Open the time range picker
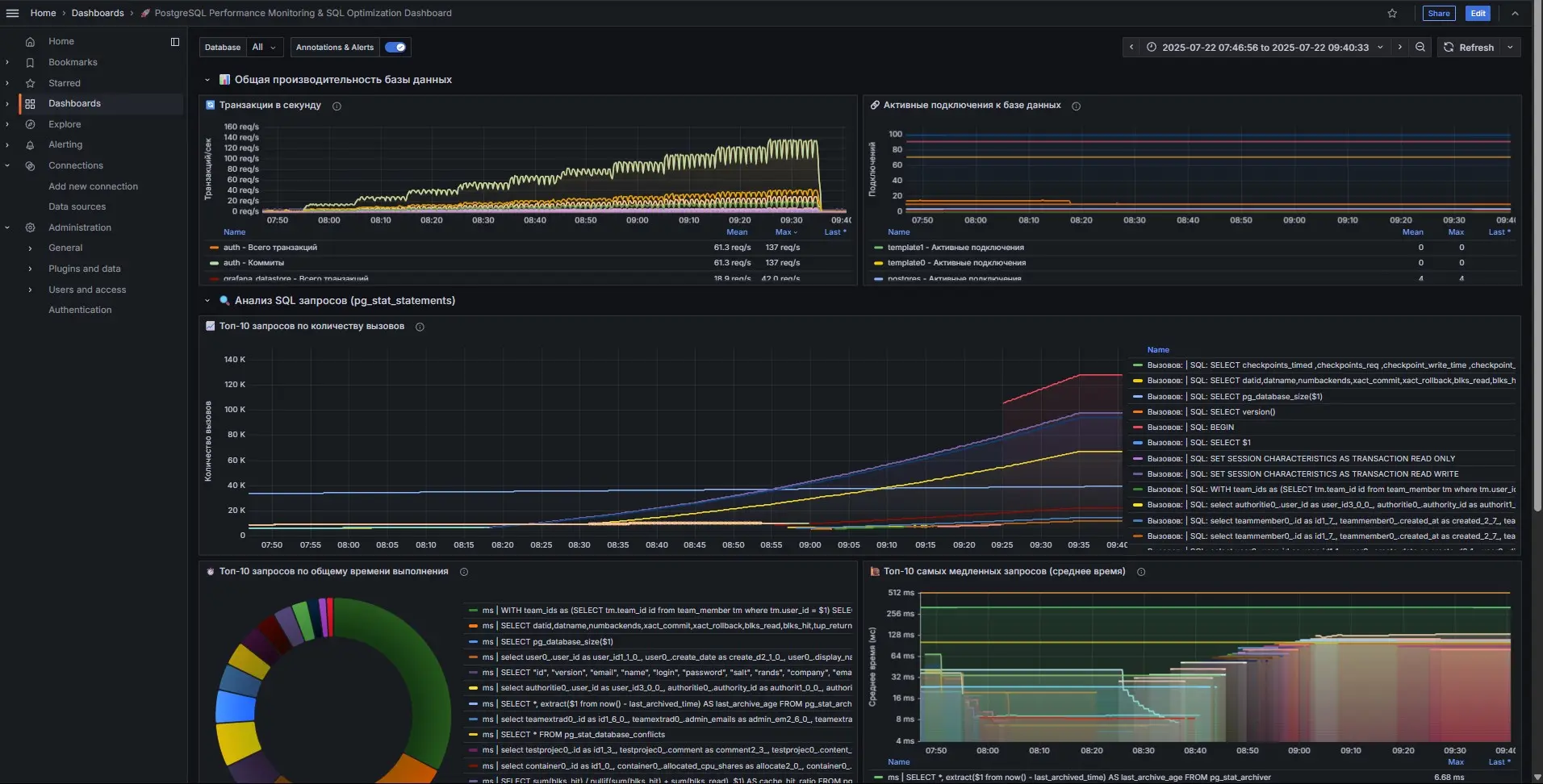 pos(1265,48)
